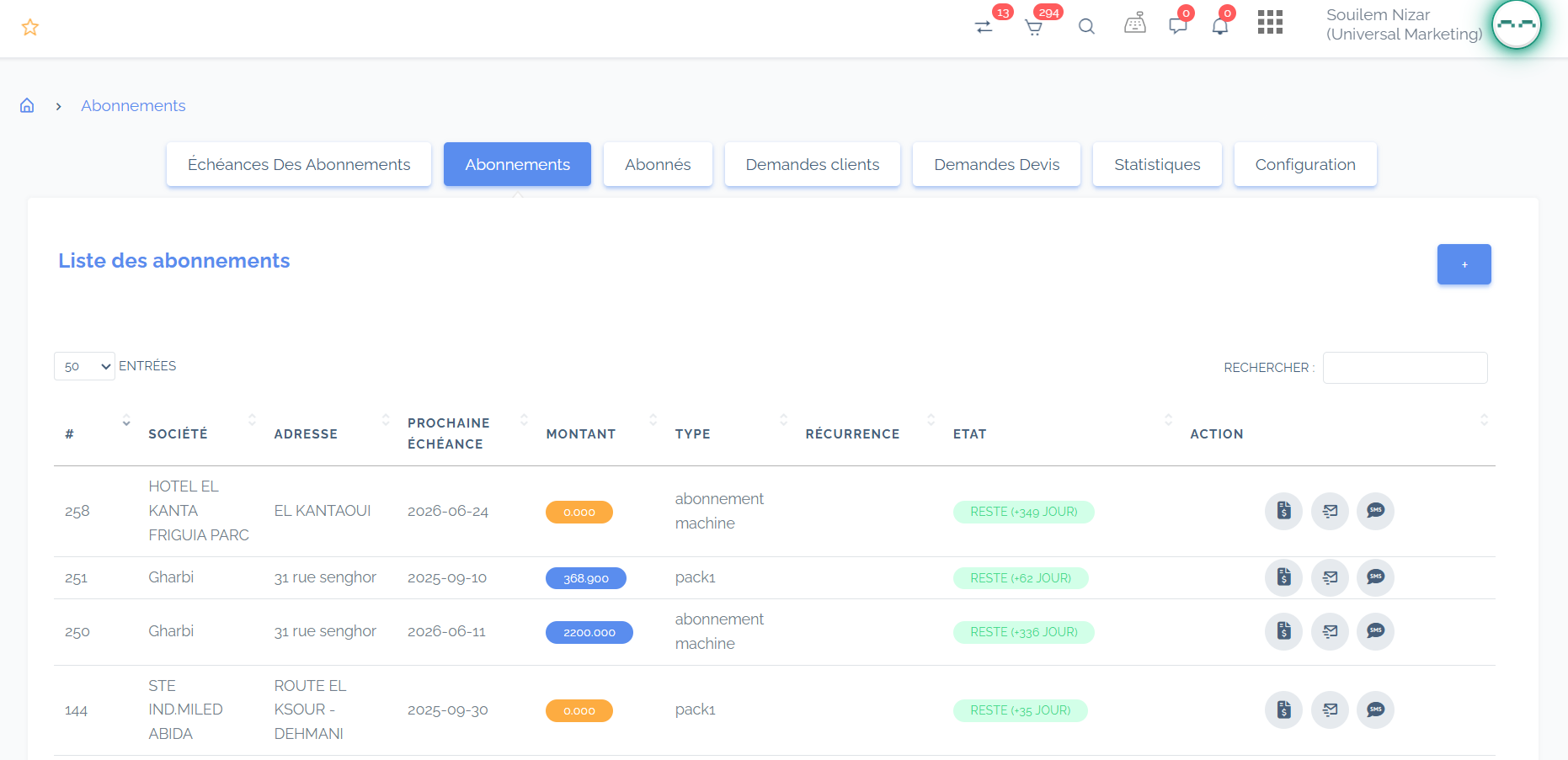Send email for Gharbi subscription 251

click(1330, 577)
